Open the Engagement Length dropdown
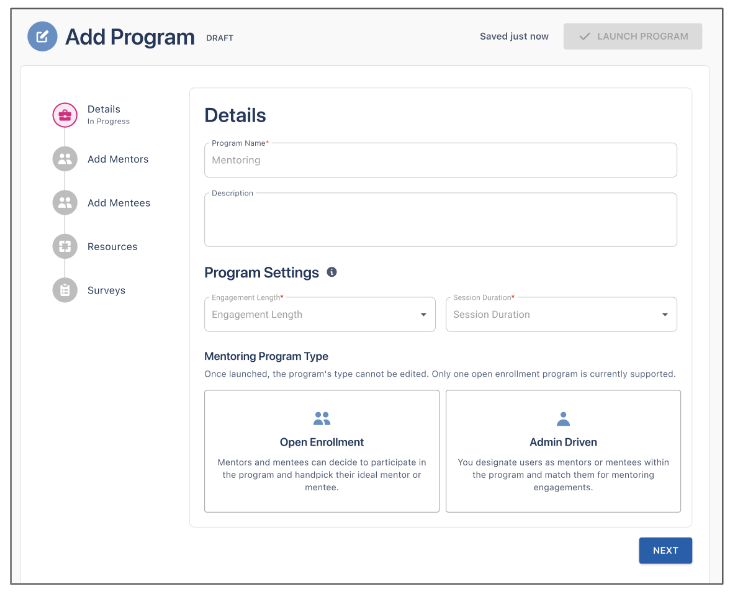 pyautogui.click(x=320, y=315)
